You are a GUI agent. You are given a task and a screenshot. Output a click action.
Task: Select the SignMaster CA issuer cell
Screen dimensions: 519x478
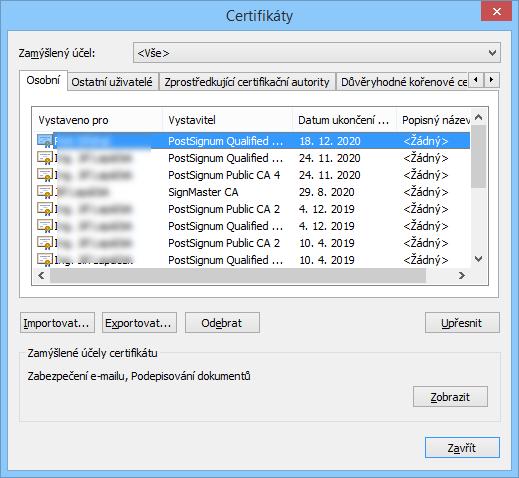pyautogui.click(x=203, y=192)
